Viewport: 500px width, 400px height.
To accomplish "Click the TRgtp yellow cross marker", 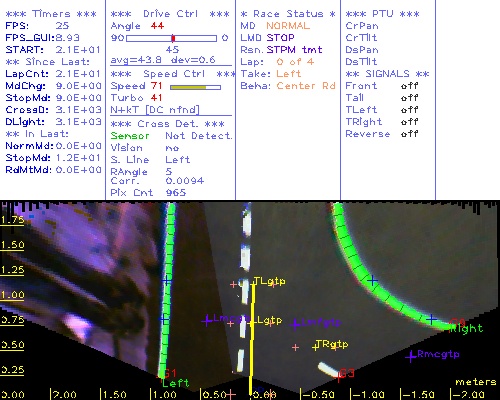I will point(315,348).
